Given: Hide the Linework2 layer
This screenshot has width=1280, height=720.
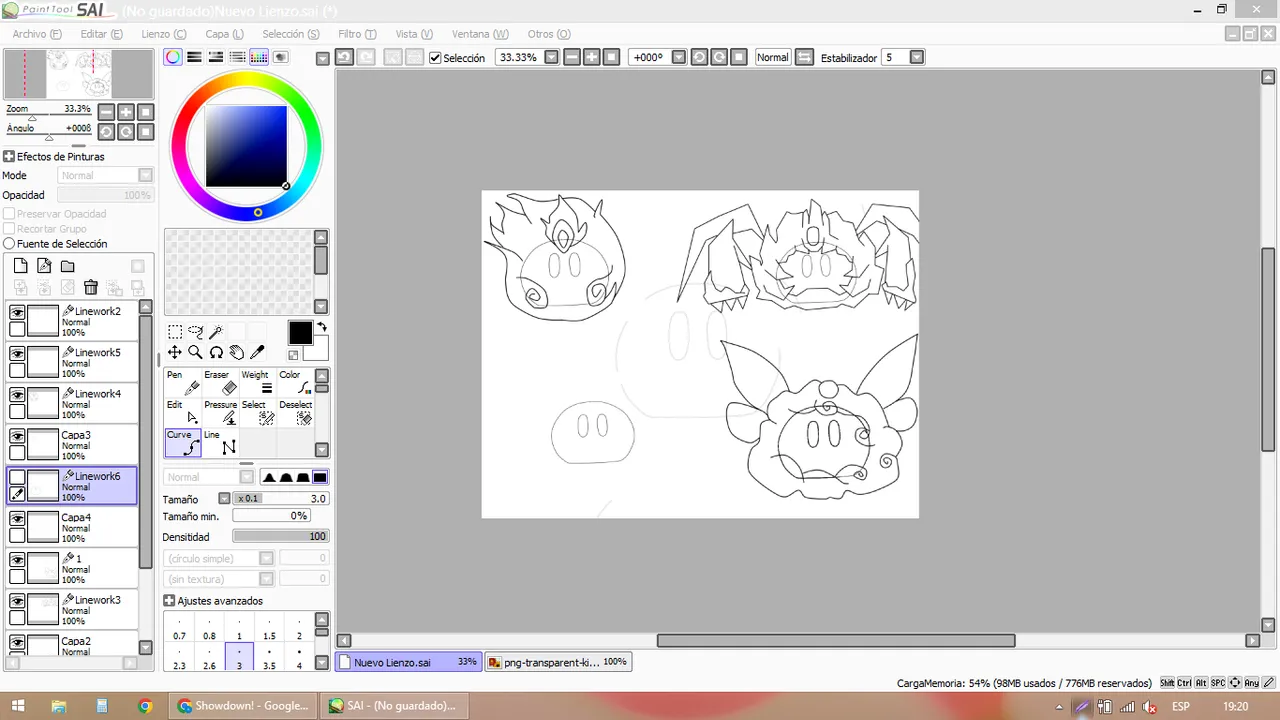Looking at the screenshot, I should click(x=17, y=312).
